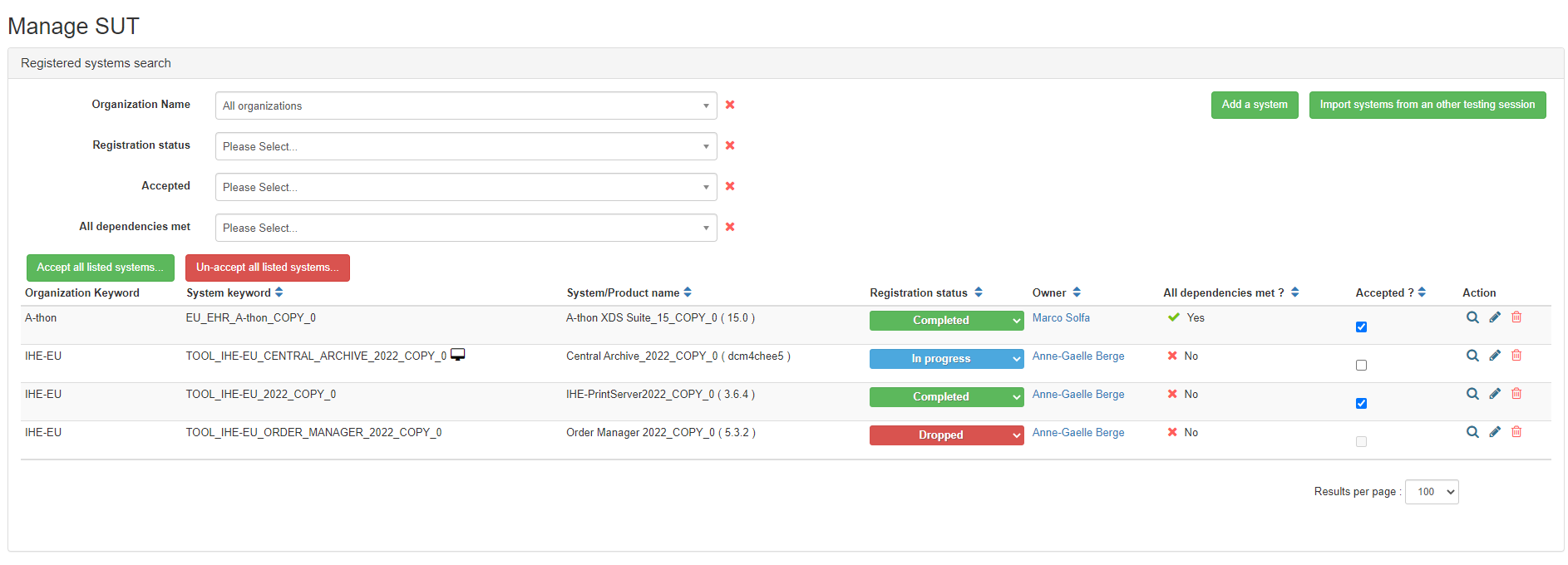Reset the Registration status filter red X

coord(730,145)
